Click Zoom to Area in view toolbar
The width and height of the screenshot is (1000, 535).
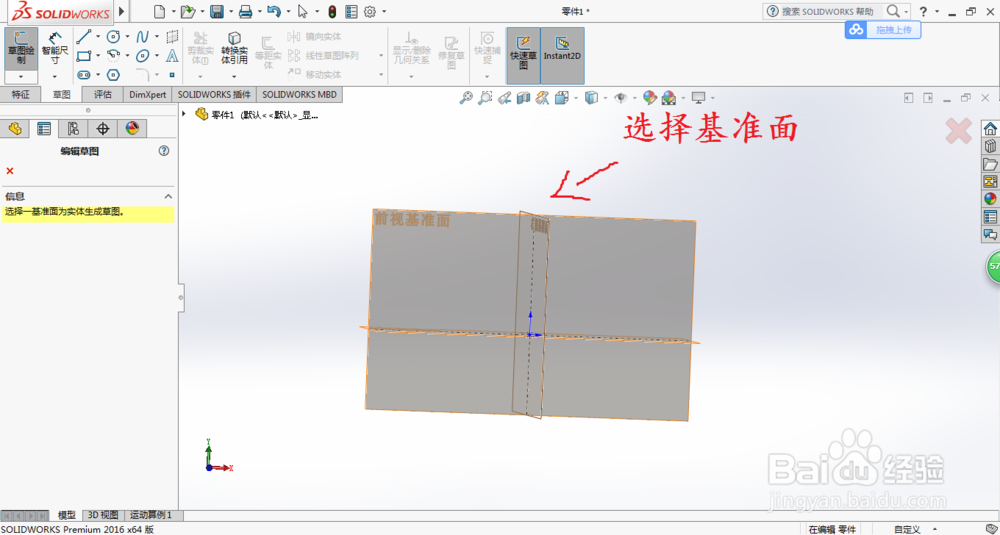tap(485, 98)
